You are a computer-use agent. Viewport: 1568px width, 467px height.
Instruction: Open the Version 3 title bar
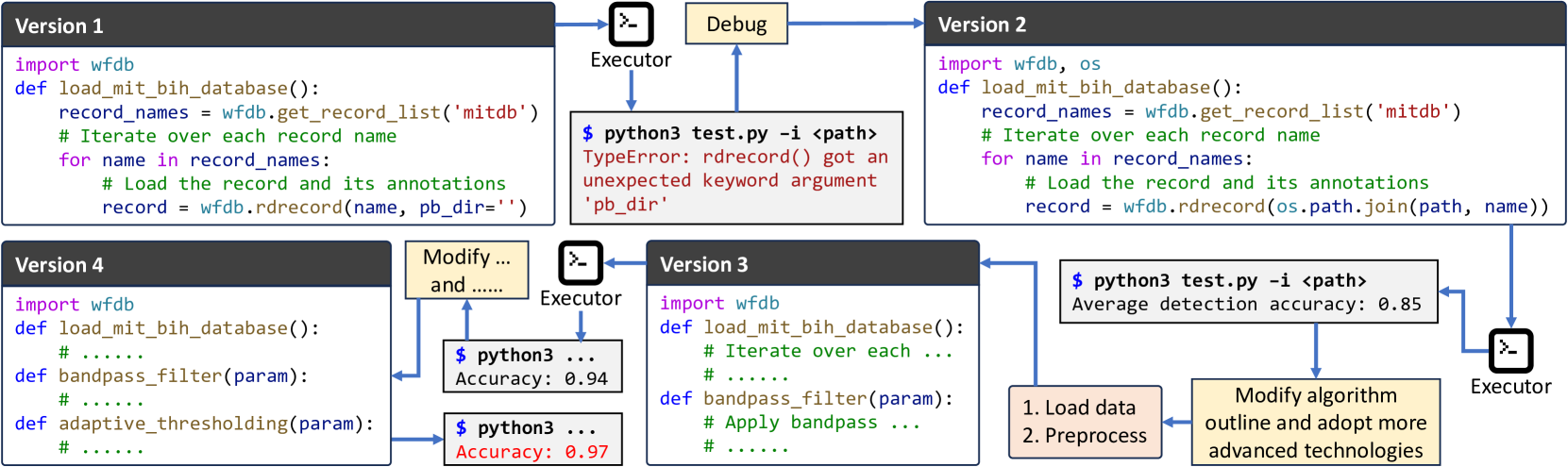(812, 264)
